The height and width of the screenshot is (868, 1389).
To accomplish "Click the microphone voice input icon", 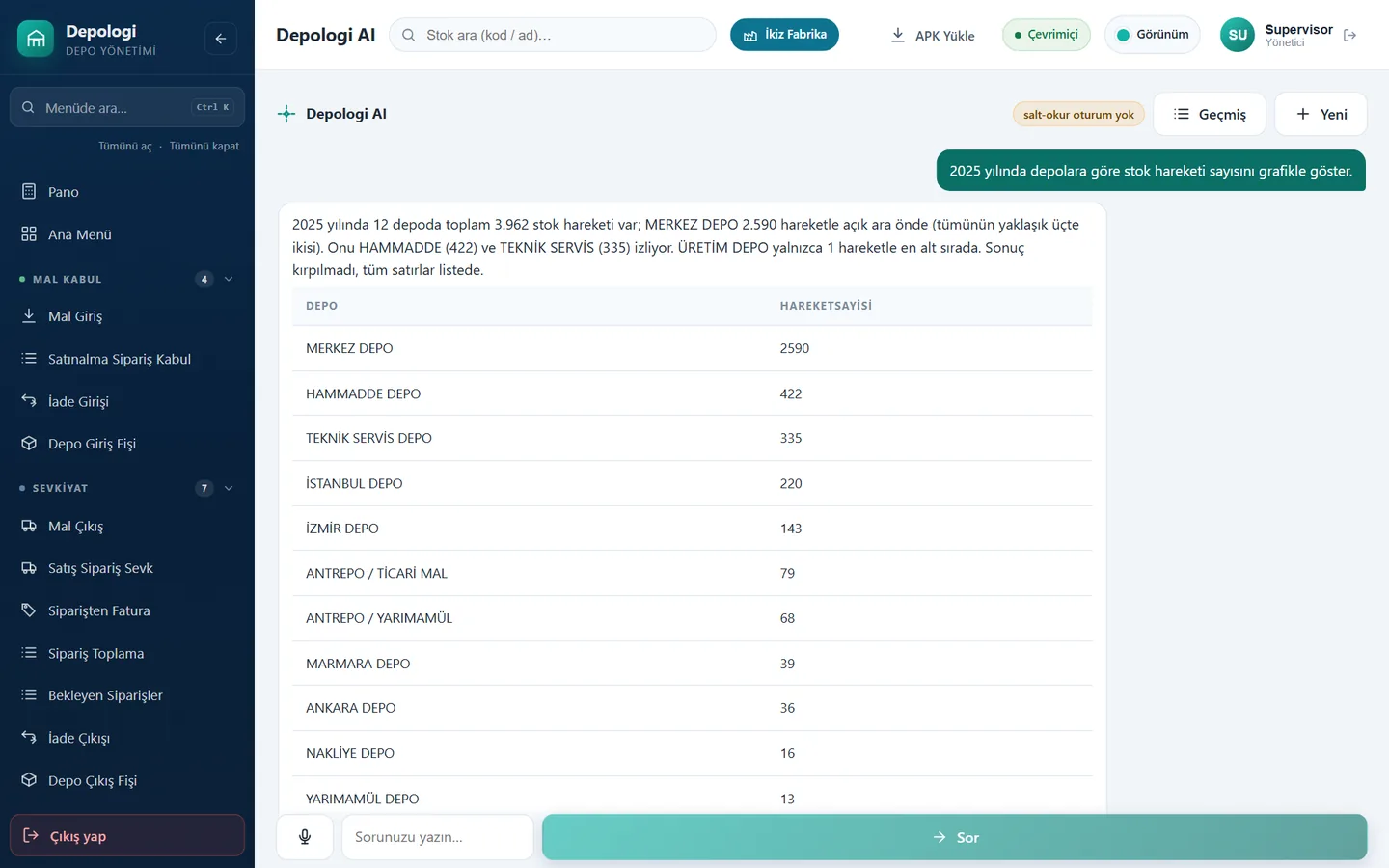I will (305, 837).
